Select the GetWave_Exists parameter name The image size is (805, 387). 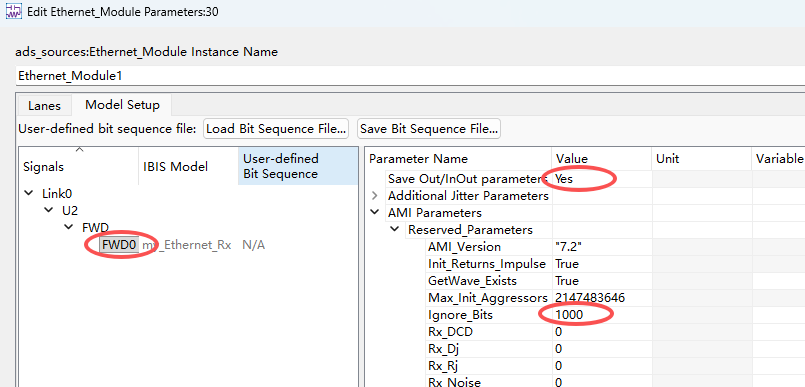click(x=472, y=281)
